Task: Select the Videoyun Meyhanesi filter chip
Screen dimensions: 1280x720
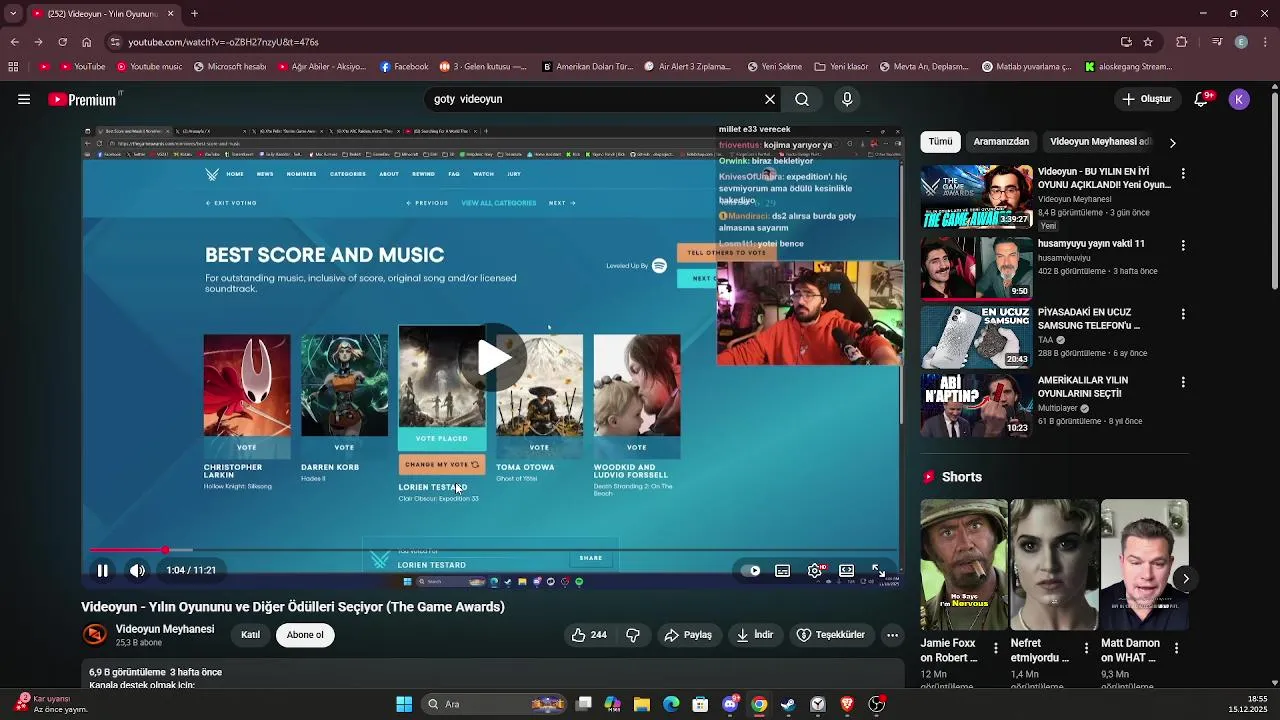Action: [1100, 142]
